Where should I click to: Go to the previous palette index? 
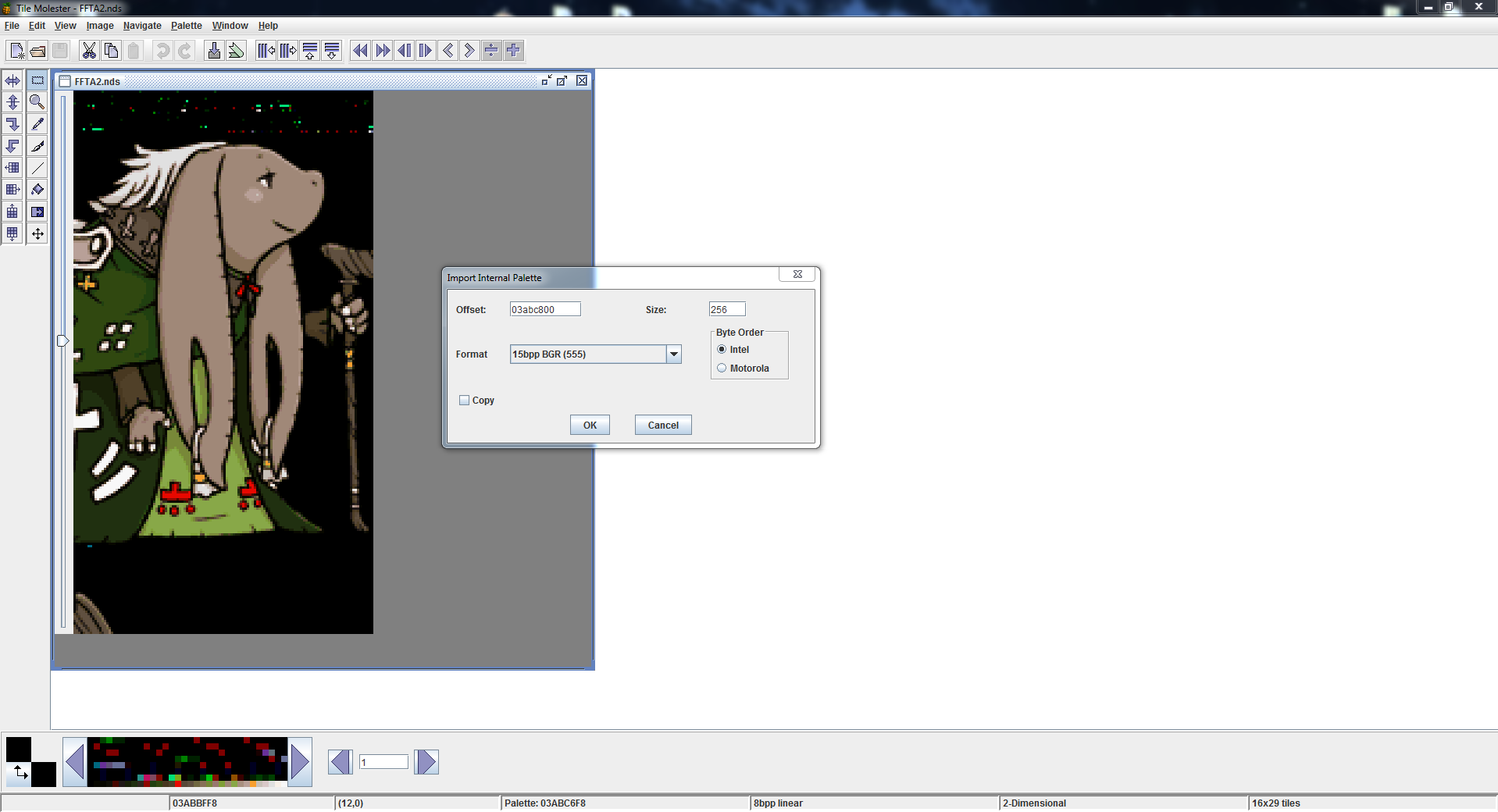[341, 762]
